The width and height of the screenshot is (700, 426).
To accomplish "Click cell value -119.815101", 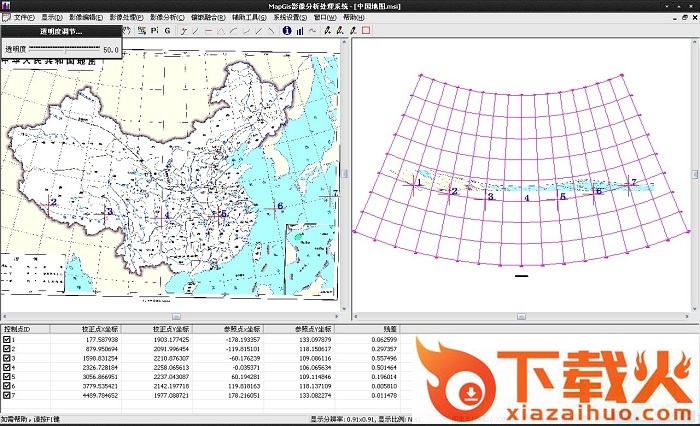I will pos(242,349).
